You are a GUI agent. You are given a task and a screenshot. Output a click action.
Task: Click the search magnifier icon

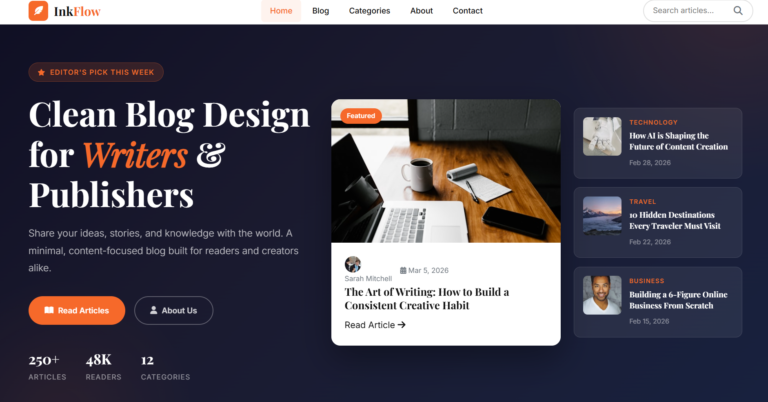(738, 10)
